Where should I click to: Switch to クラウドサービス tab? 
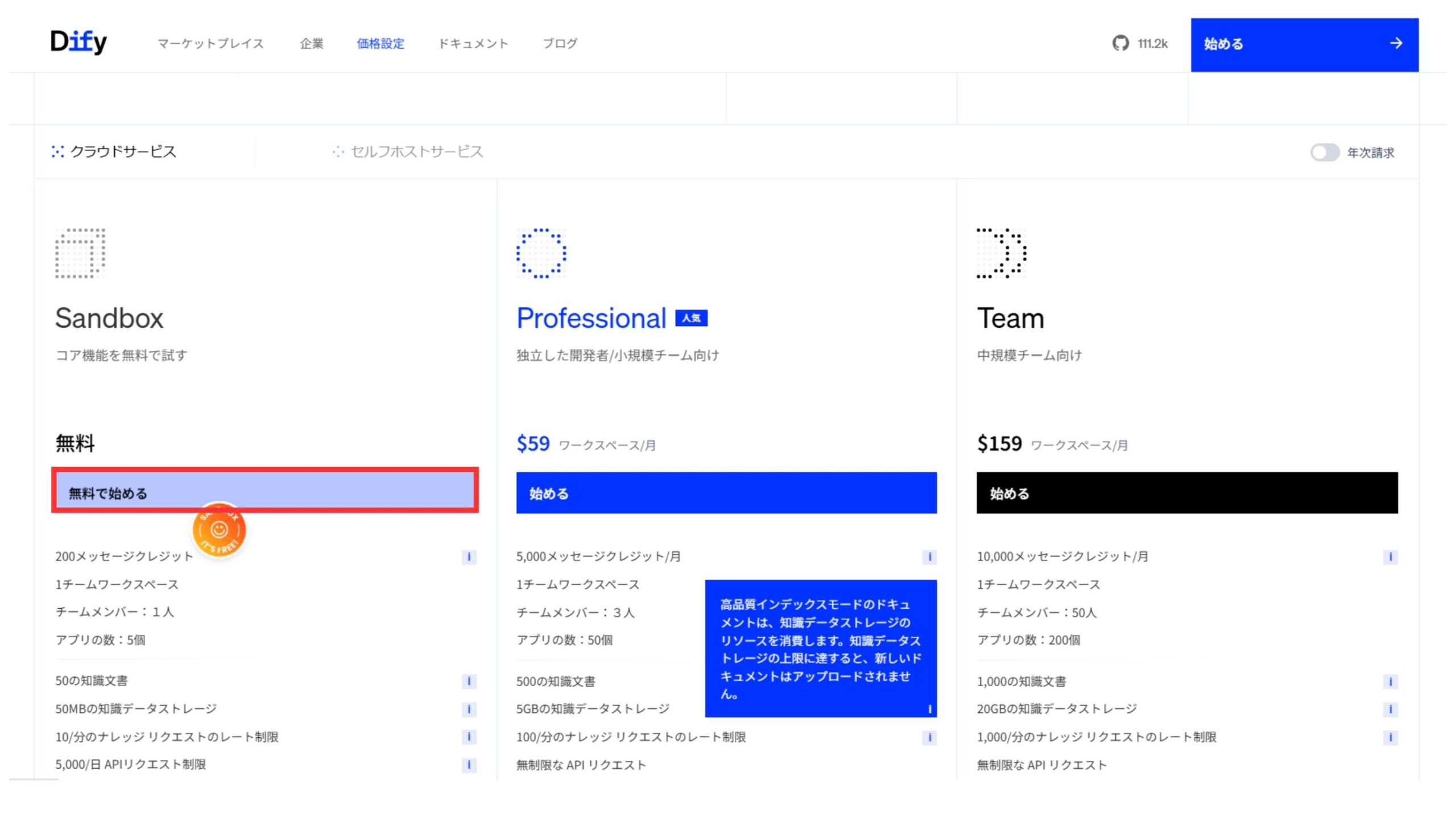pos(114,151)
